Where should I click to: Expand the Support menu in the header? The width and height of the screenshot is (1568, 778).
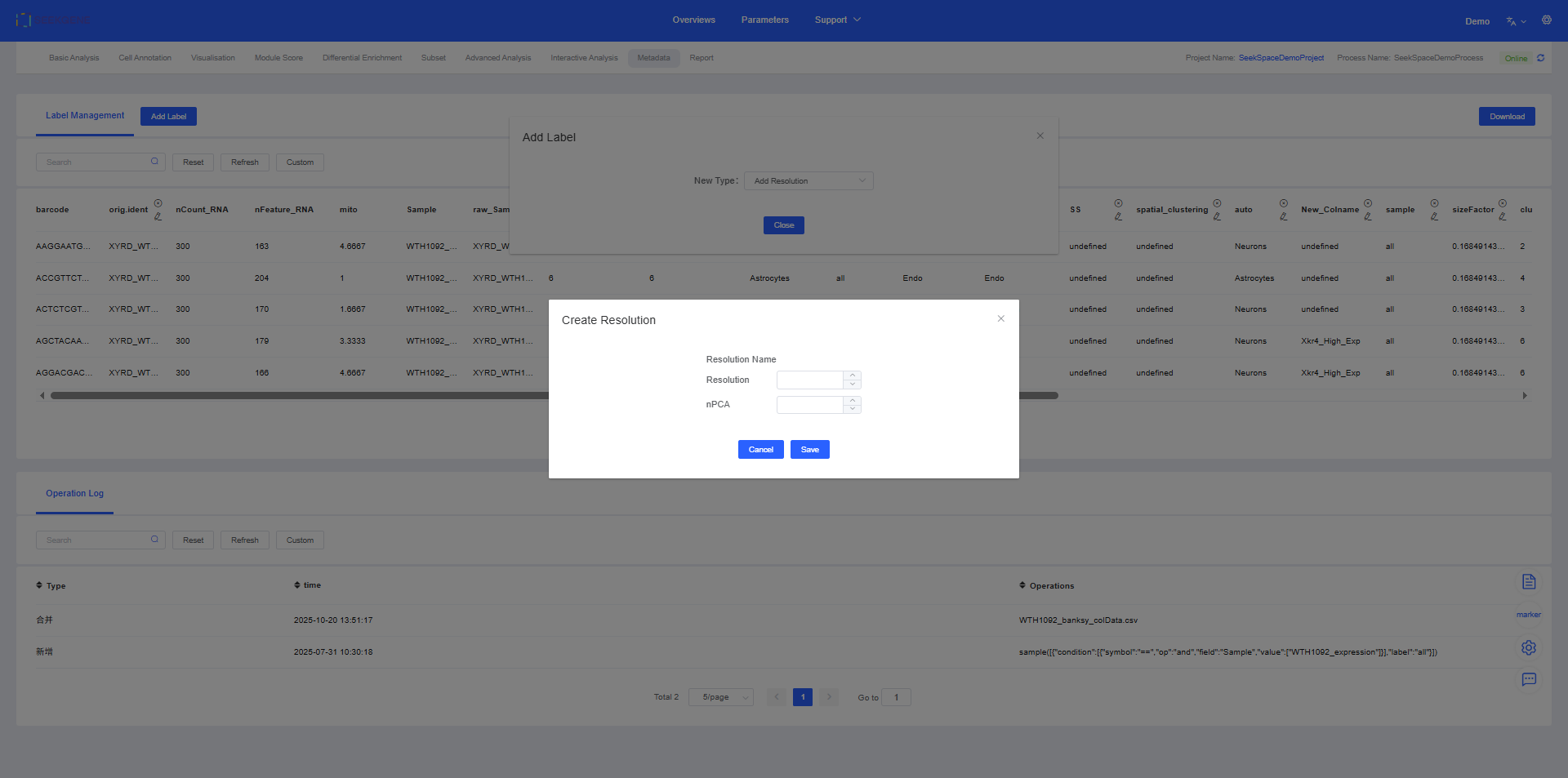pos(837,20)
